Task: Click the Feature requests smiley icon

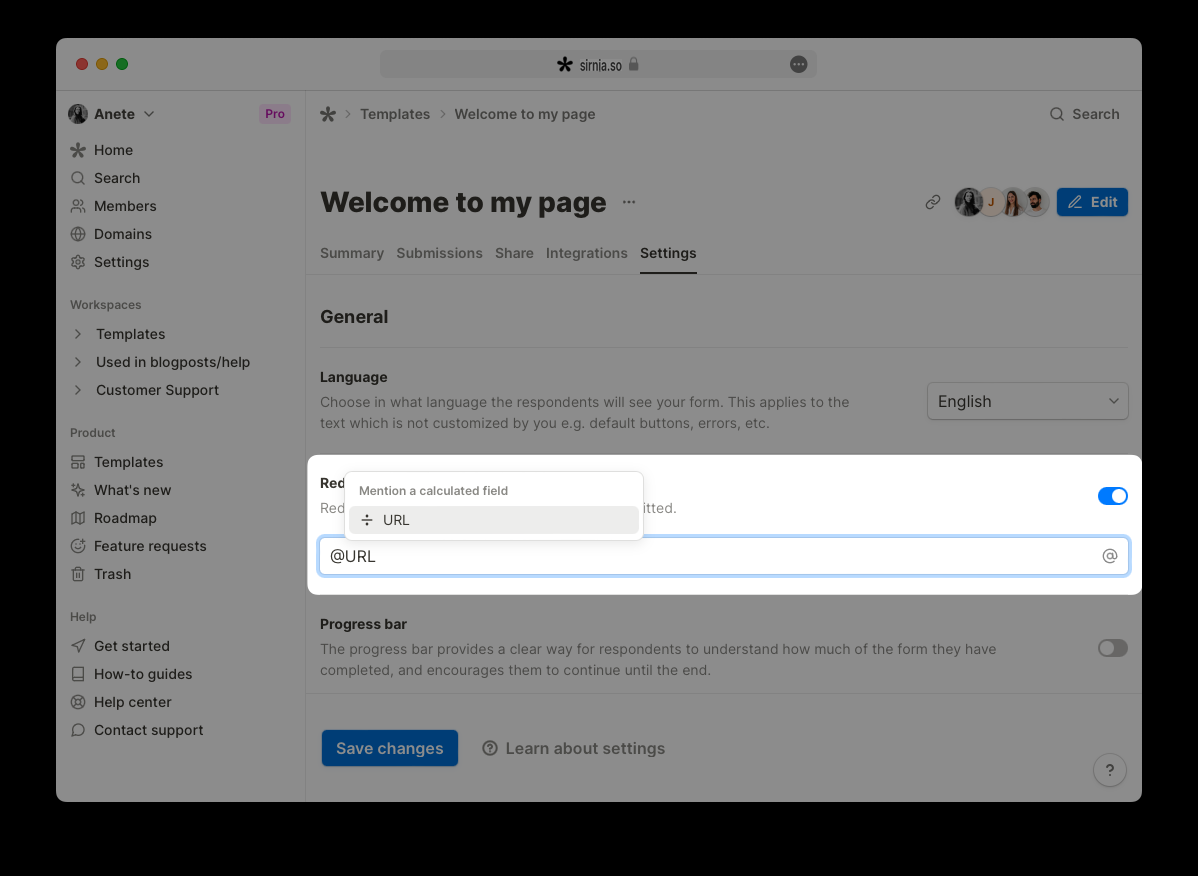Action: click(78, 546)
